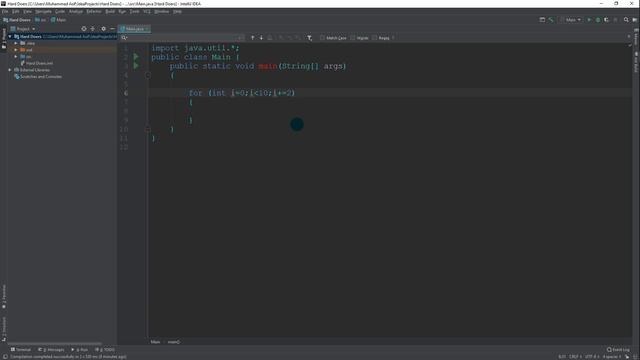Run with Coverage icon in toolbar
The image size is (640, 360).
coord(607,20)
